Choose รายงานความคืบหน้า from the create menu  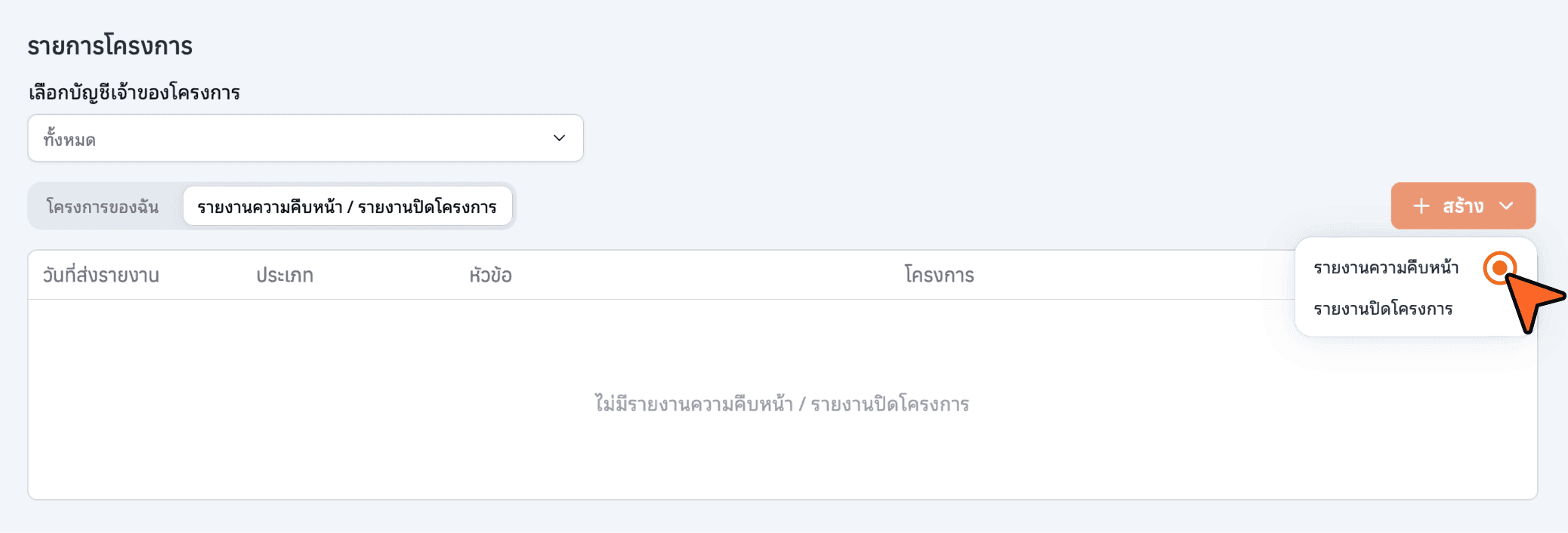tap(1386, 268)
